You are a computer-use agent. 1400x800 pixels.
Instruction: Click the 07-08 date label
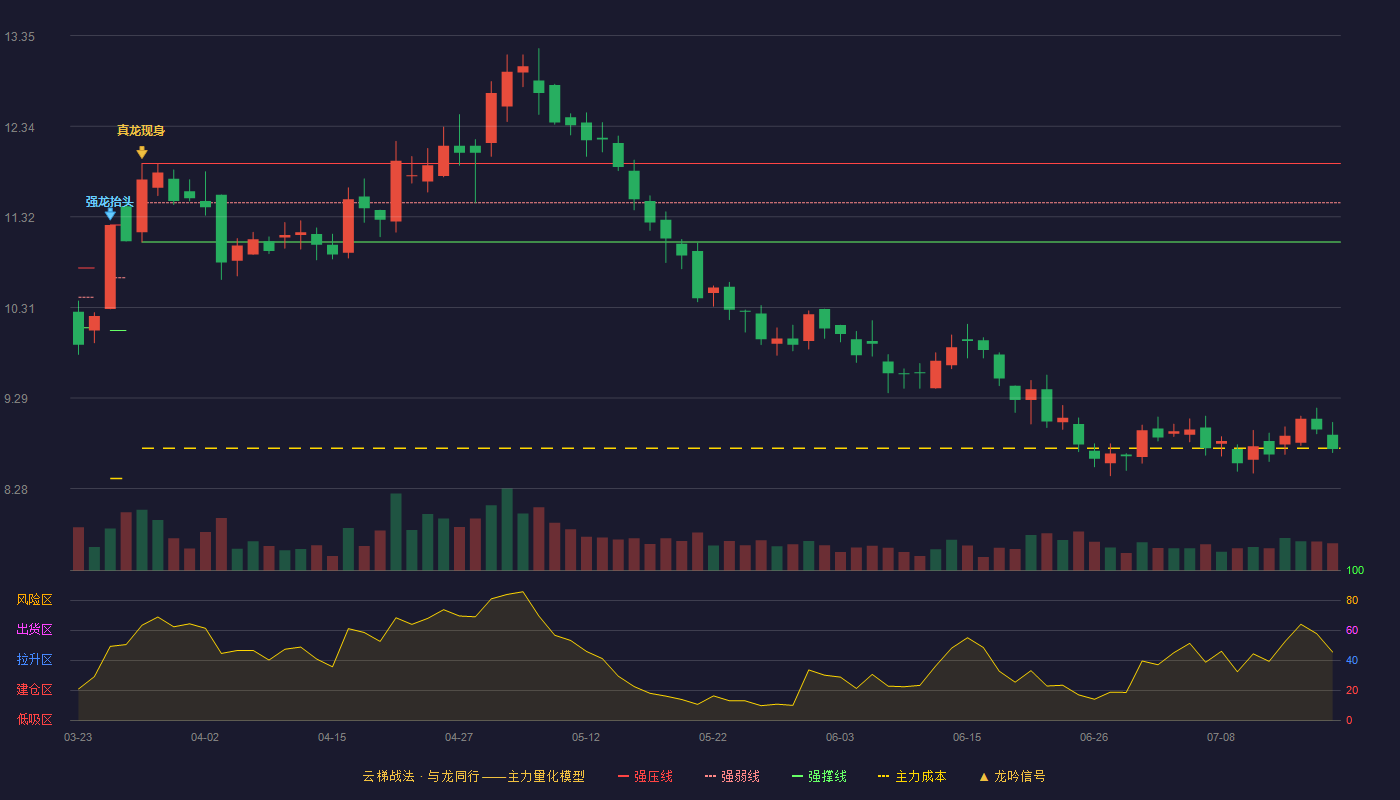1221,737
